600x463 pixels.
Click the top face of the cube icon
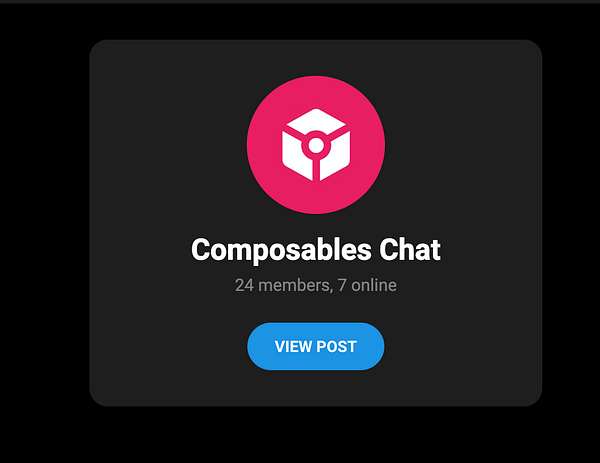coord(316,121)
